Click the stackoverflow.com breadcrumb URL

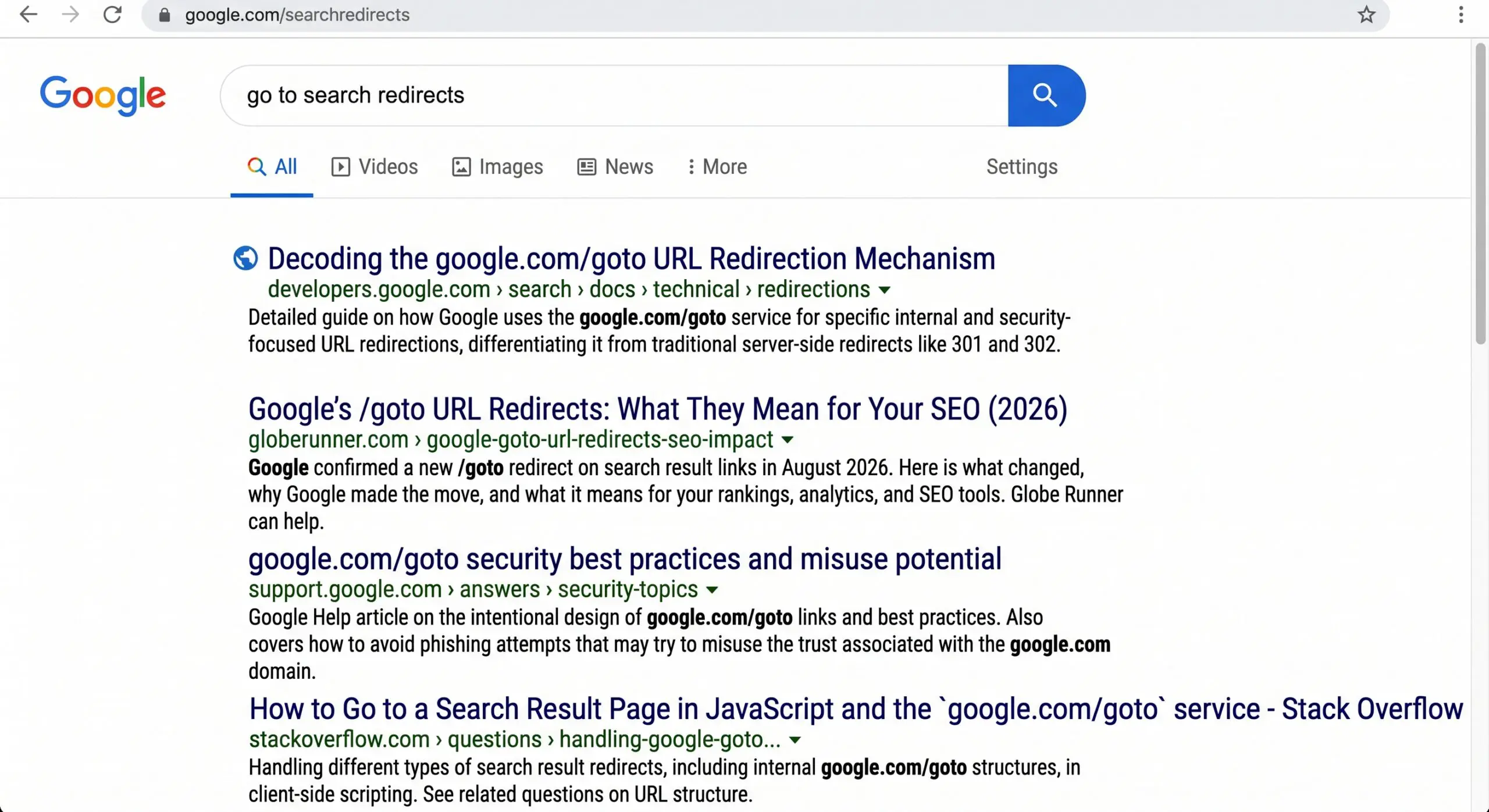(x=515, y=739)
